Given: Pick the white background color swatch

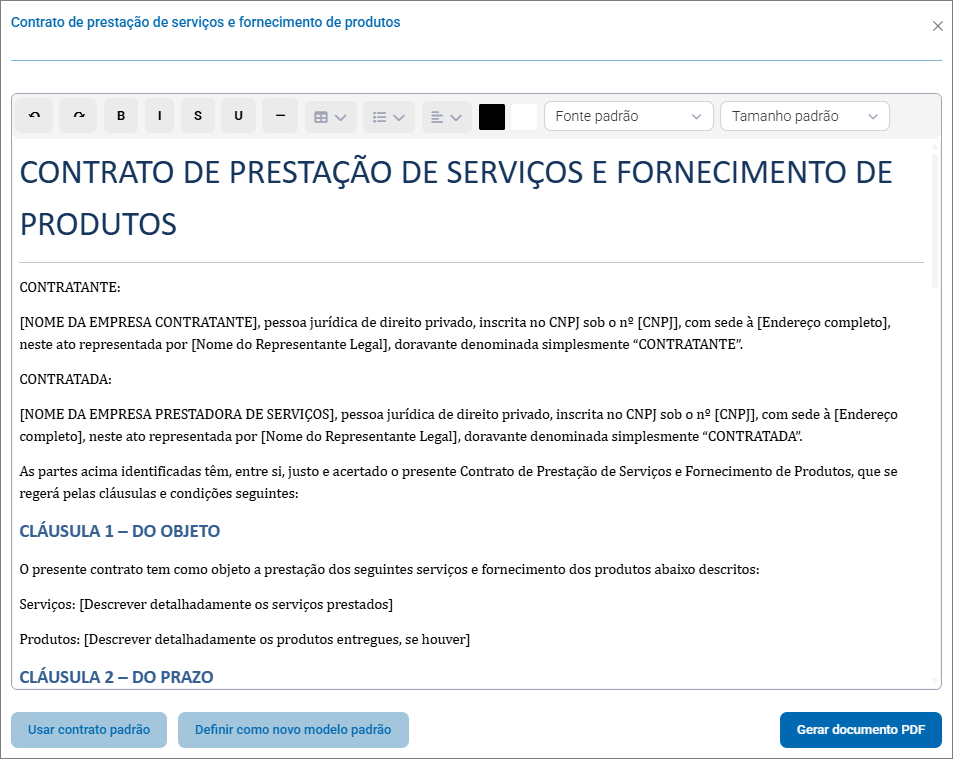Looking at the screenshot, I should (524, 117).
